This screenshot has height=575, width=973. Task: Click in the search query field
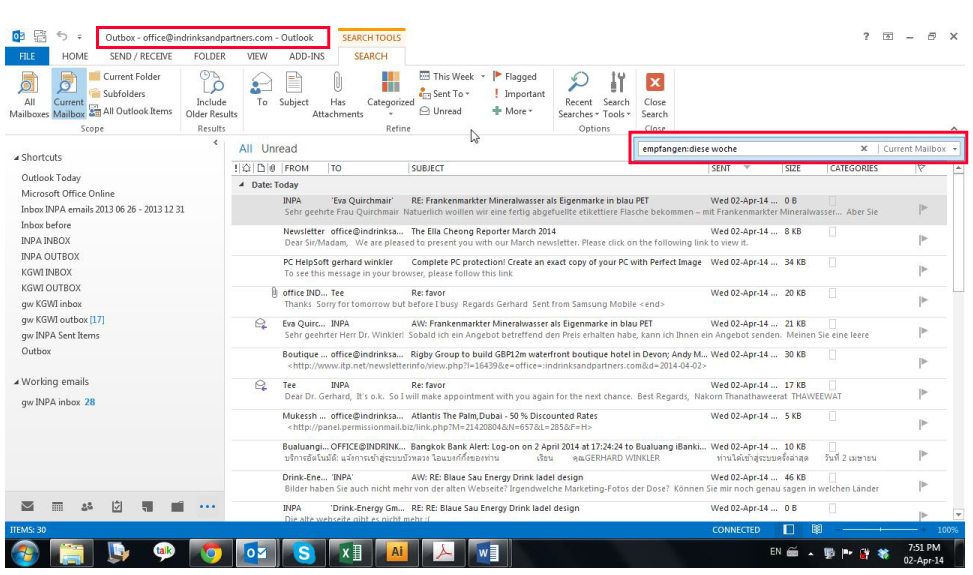click(x=748, y=149)
